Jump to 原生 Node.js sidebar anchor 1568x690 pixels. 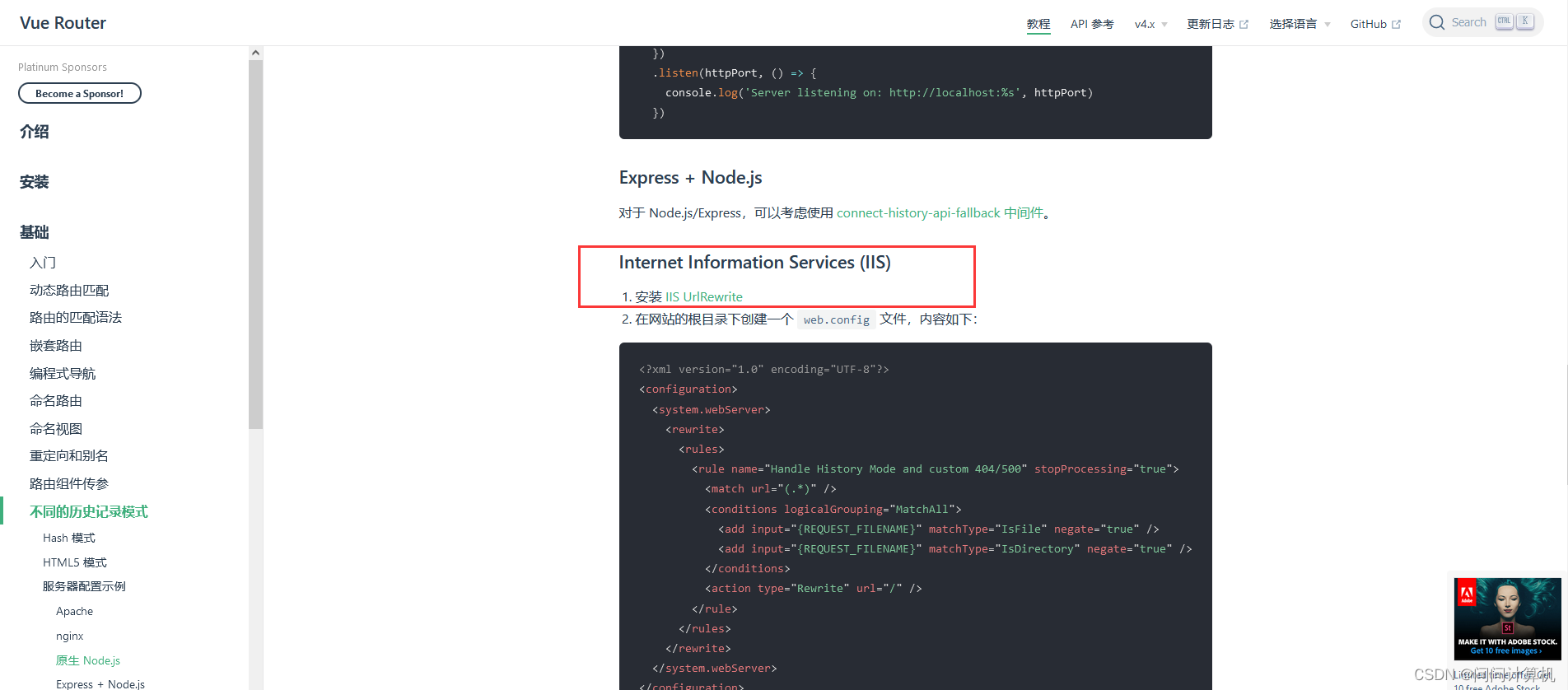click(x=88, y=660)
